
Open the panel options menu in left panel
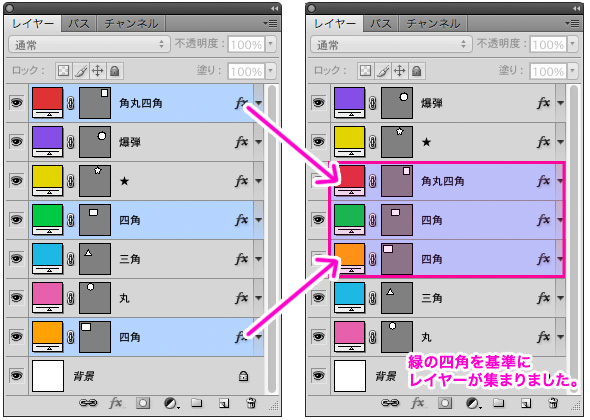271,23
